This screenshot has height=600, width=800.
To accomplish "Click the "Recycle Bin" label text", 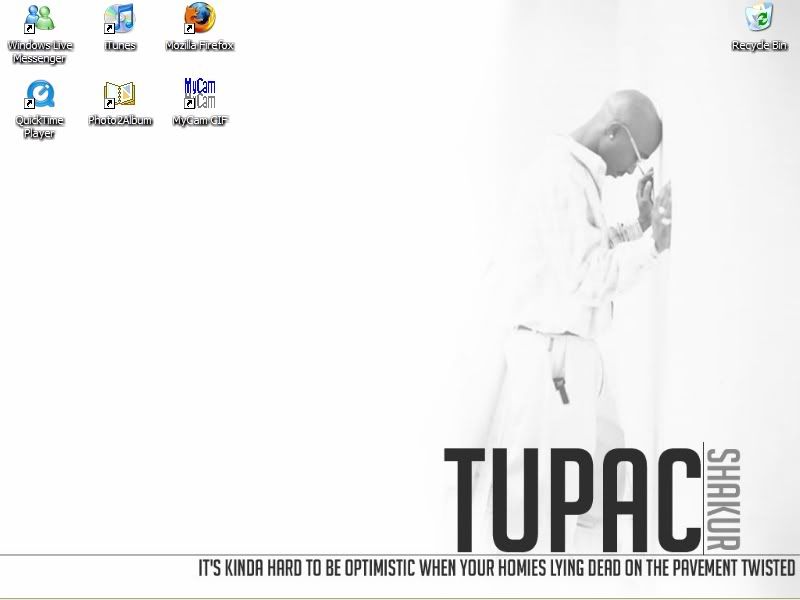I will 760,45.
